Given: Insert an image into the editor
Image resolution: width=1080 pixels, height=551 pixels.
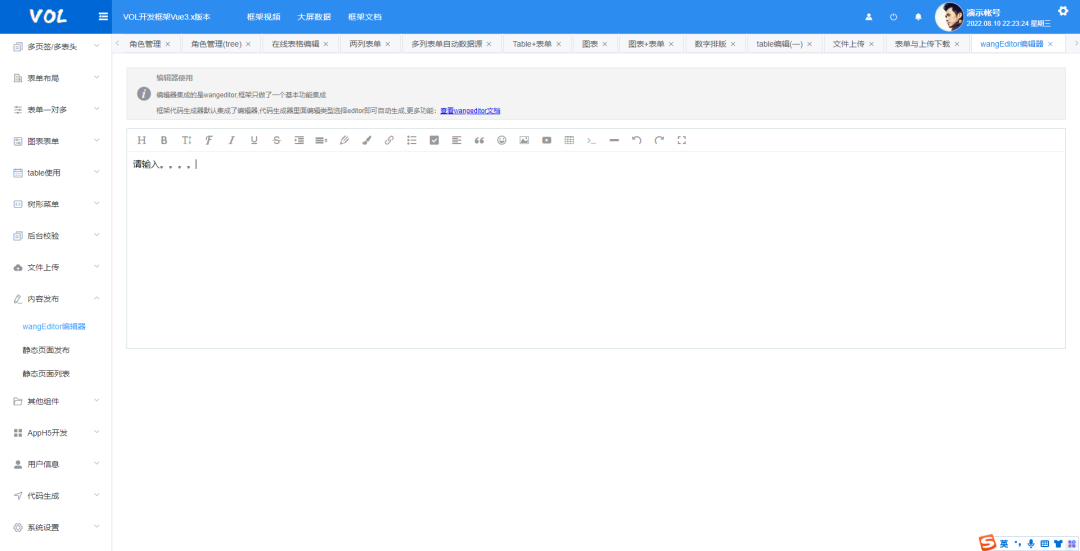Looking at the screenshot, I should pyautogui.click(x=524, y=140).
